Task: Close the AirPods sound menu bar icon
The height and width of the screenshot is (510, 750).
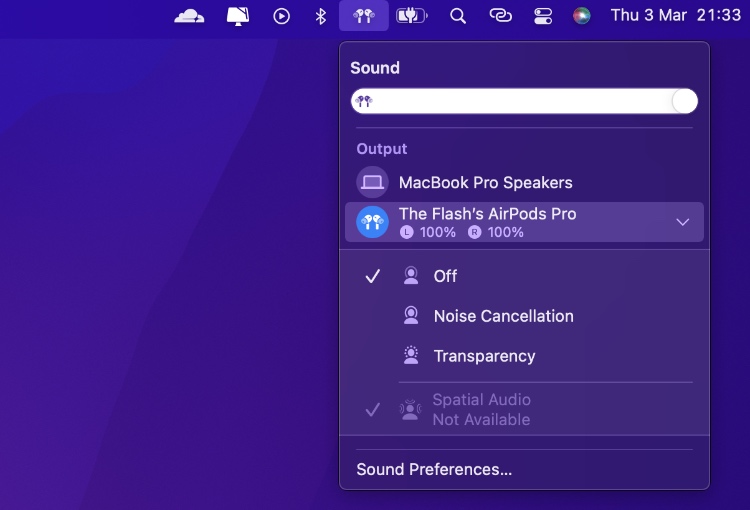Action: pyautogui.click(x=364, y=16)
